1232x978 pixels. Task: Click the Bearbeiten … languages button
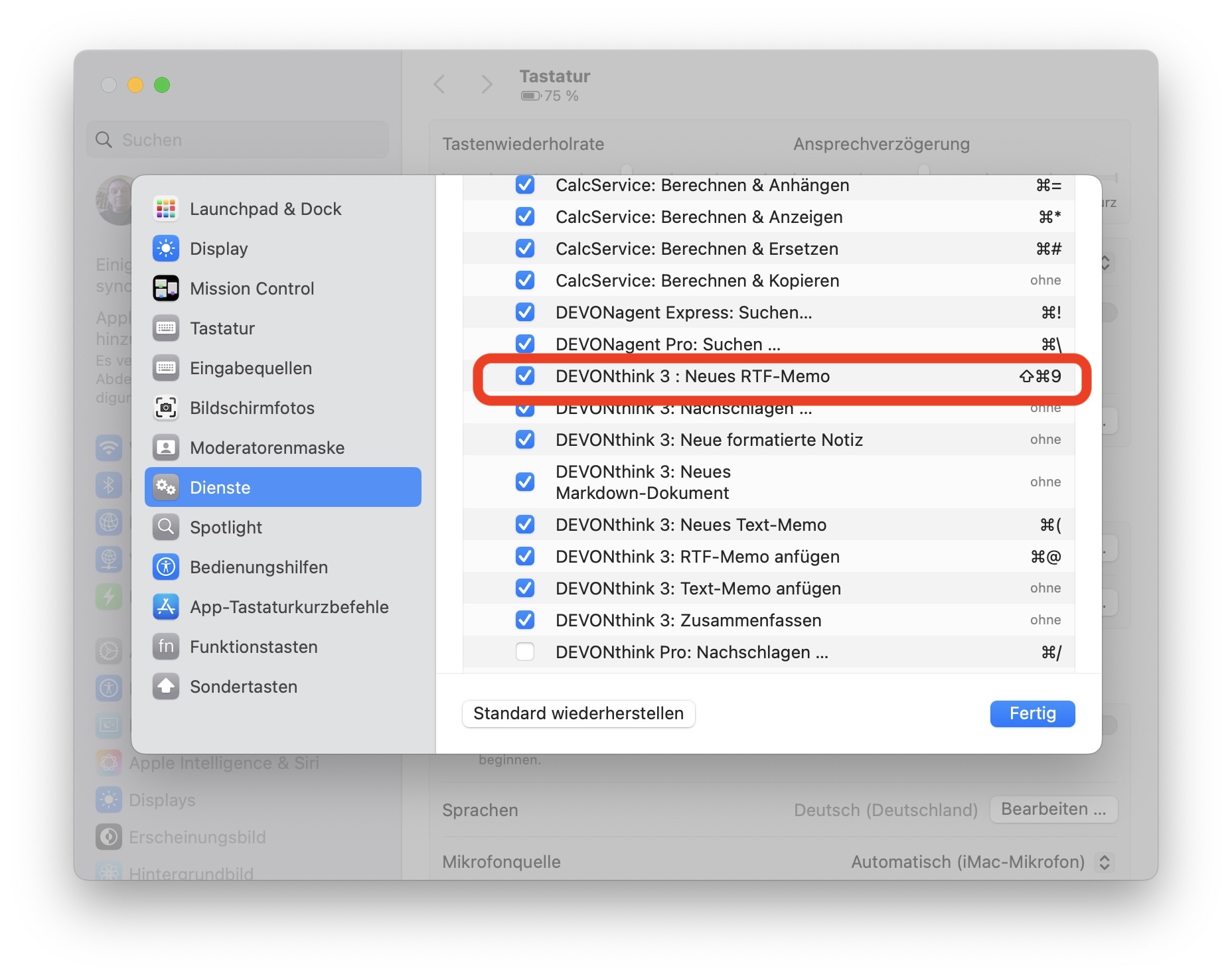click(x=1053, y=809)
